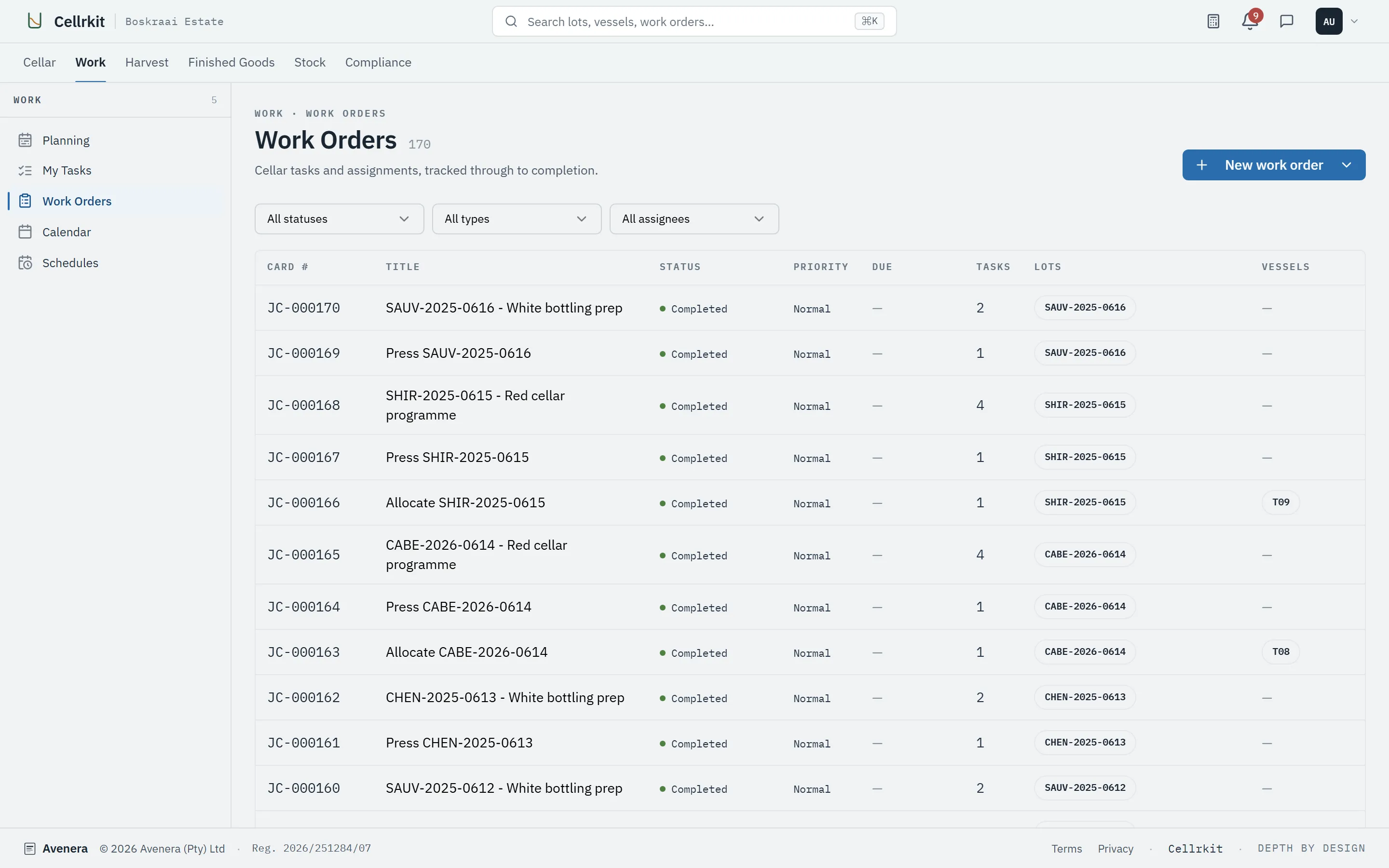Click lot chip in JC-000165 row
Image resolution: width=1389 pixels, height=868 pixels.
click(1085, 555)
